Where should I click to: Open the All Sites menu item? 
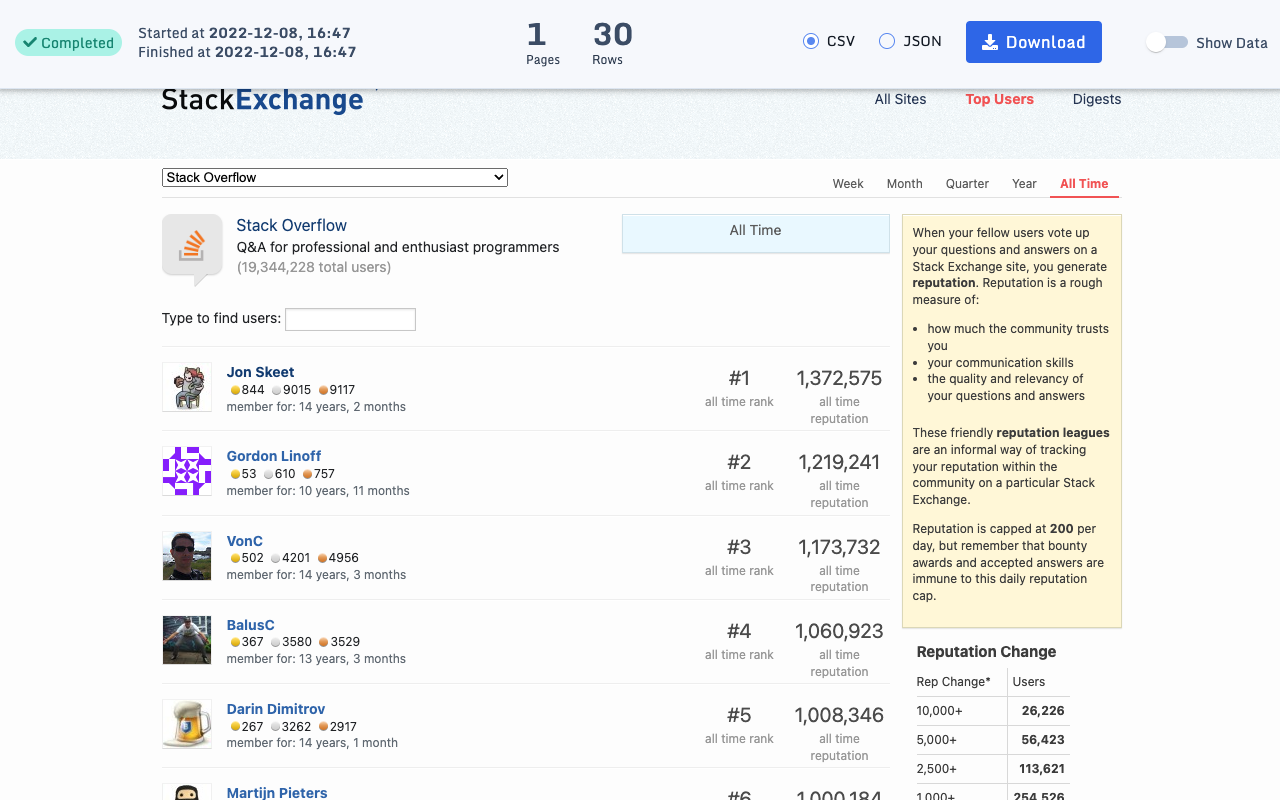pos(900,99)
